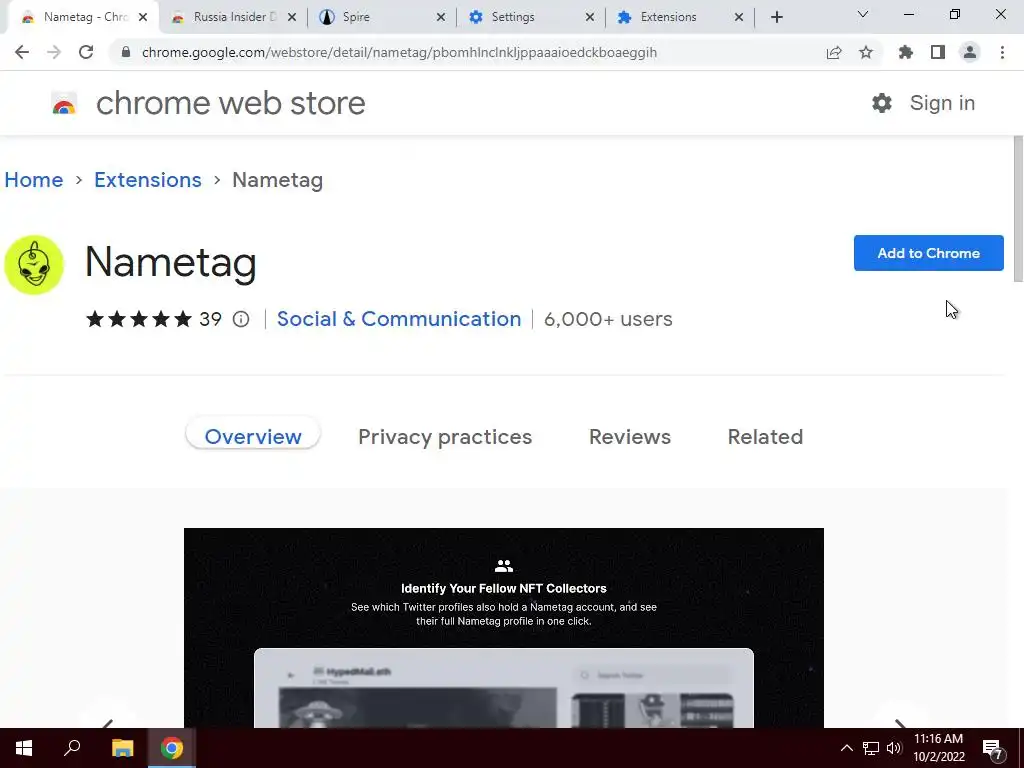
Task: Close the Extensions tab
Action: coord(739,17)
